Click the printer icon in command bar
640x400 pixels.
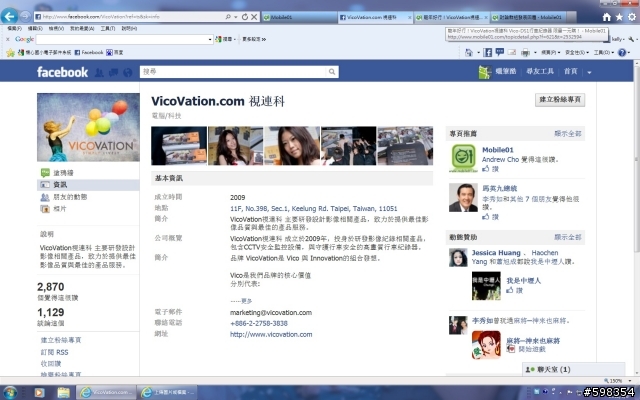pyautogui.click(x=525, y=52)
